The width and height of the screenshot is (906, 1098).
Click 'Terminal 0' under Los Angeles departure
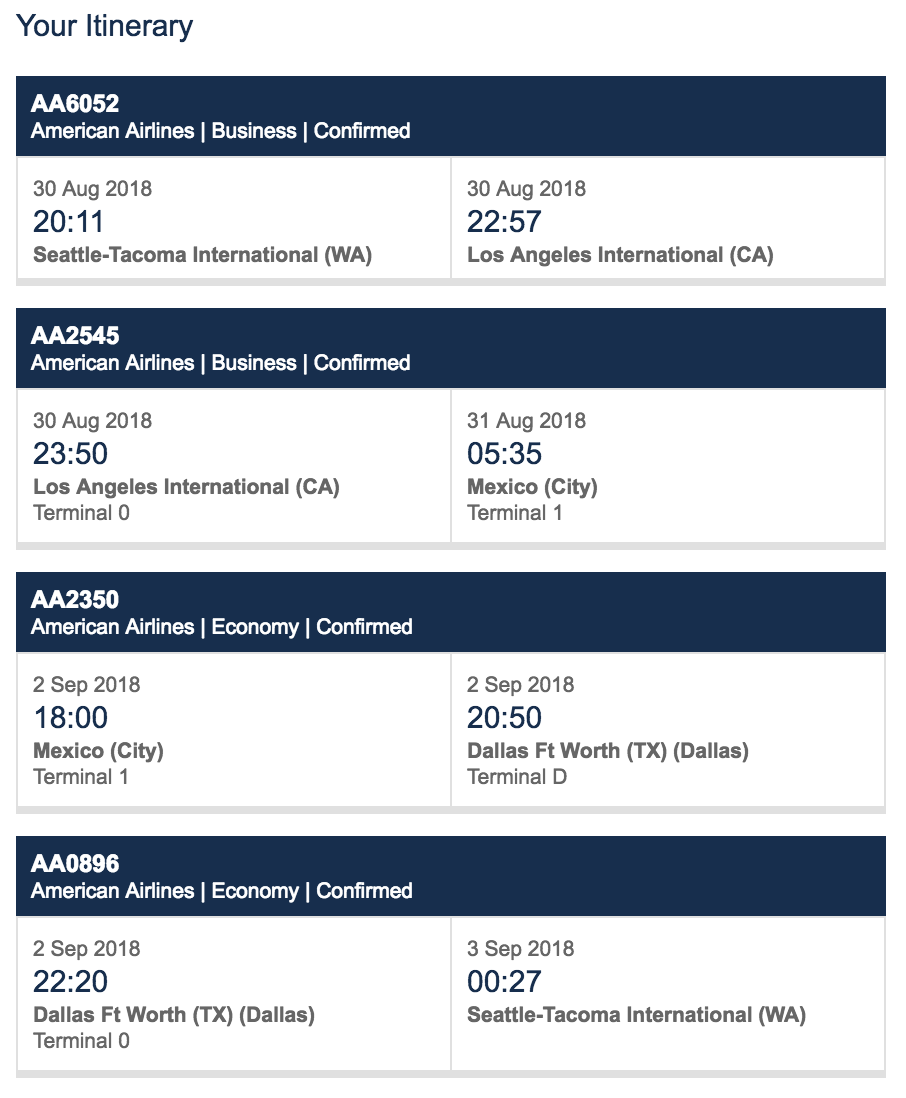click(81, 513)
